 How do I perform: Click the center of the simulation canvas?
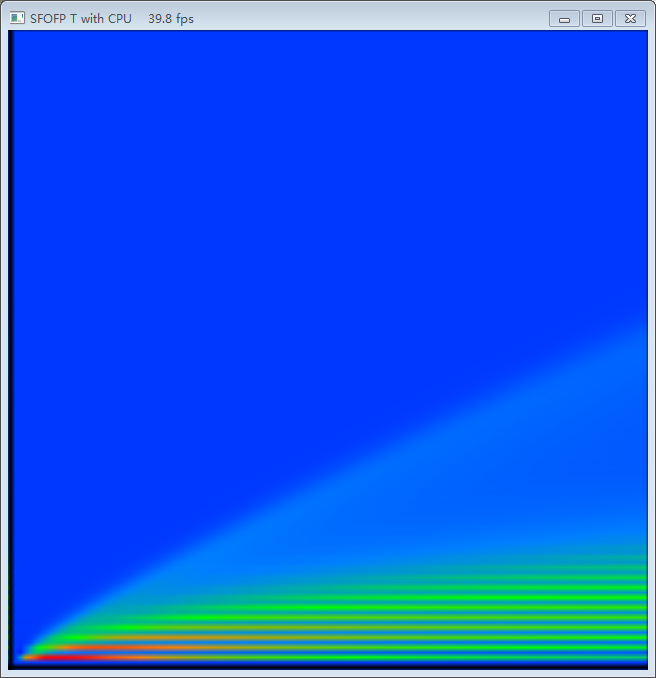[x=328, y=350]
